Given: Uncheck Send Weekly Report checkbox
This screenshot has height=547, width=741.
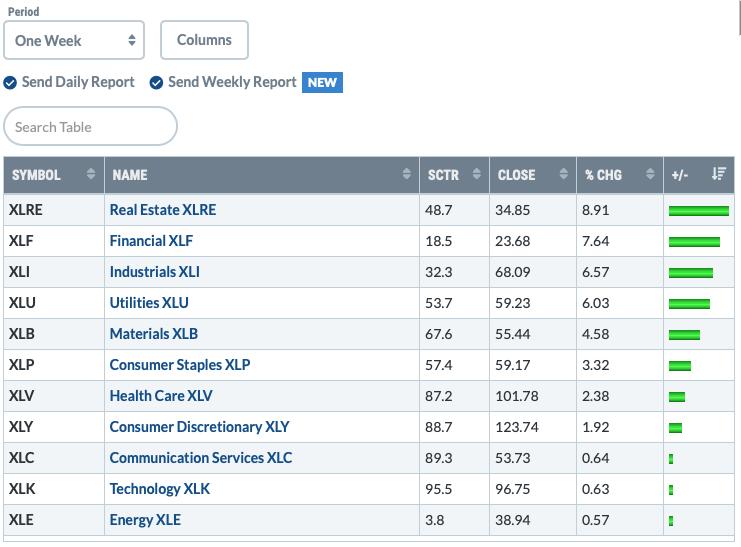Looking at the screenshot, I should pos(156,83).
